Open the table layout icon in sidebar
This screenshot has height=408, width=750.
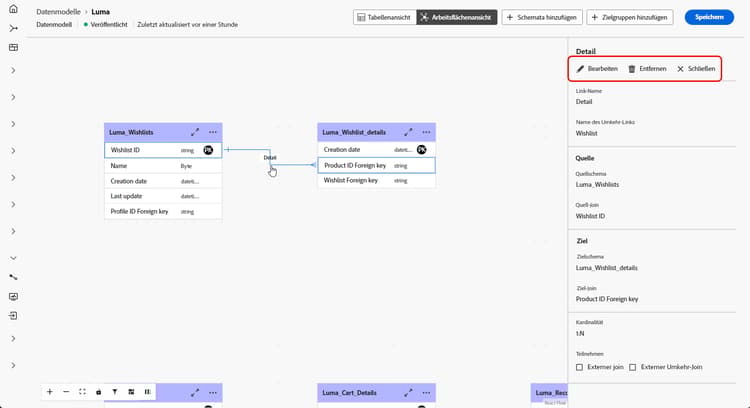point(13,47)
